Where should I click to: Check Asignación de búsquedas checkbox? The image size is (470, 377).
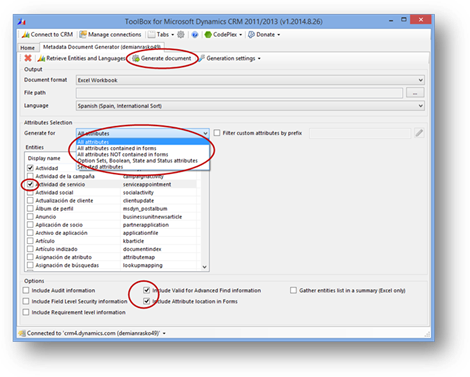tap(30, 265)
